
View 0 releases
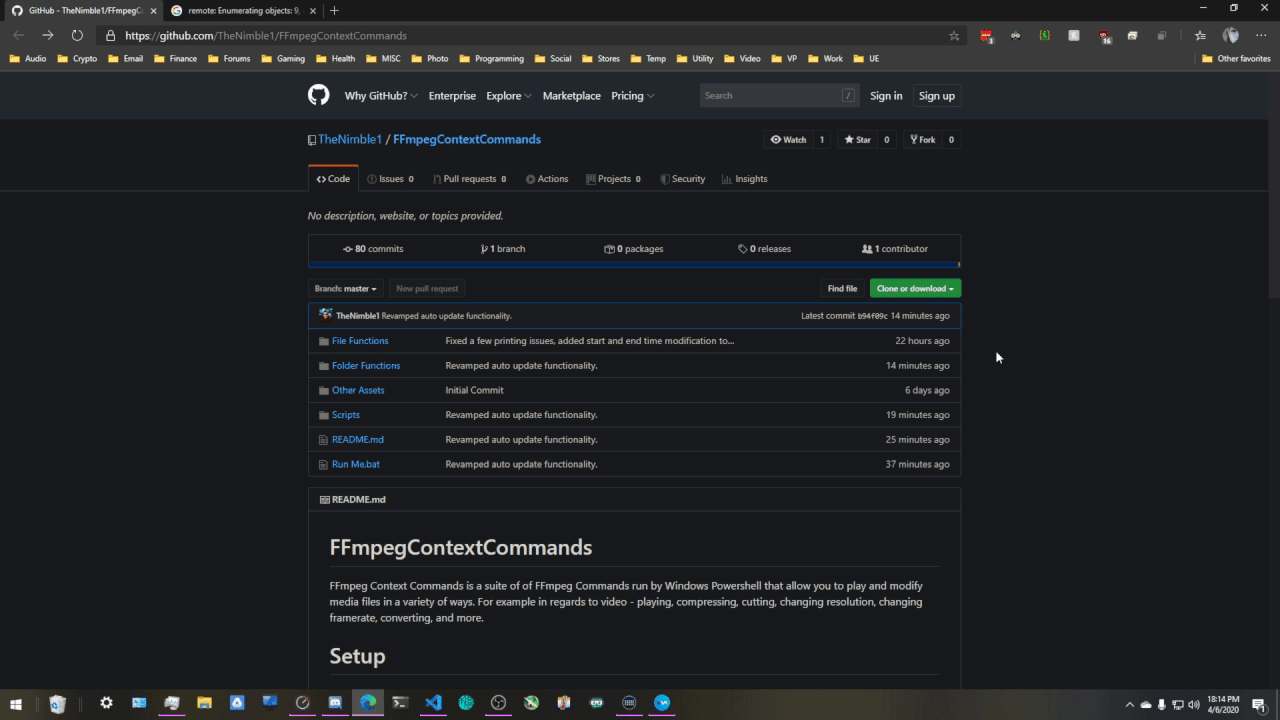[x=765, y=249]
